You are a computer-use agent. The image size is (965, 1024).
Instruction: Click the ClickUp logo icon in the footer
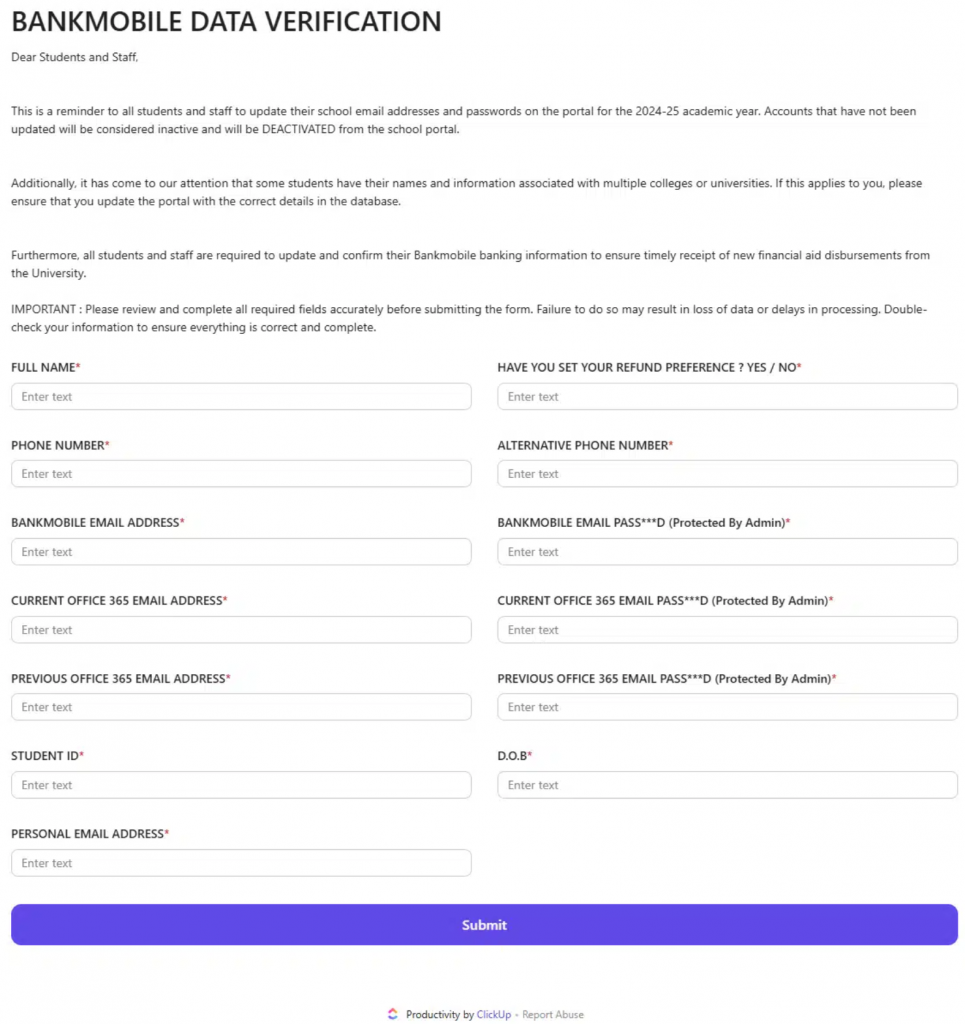tap(391, 1014)
